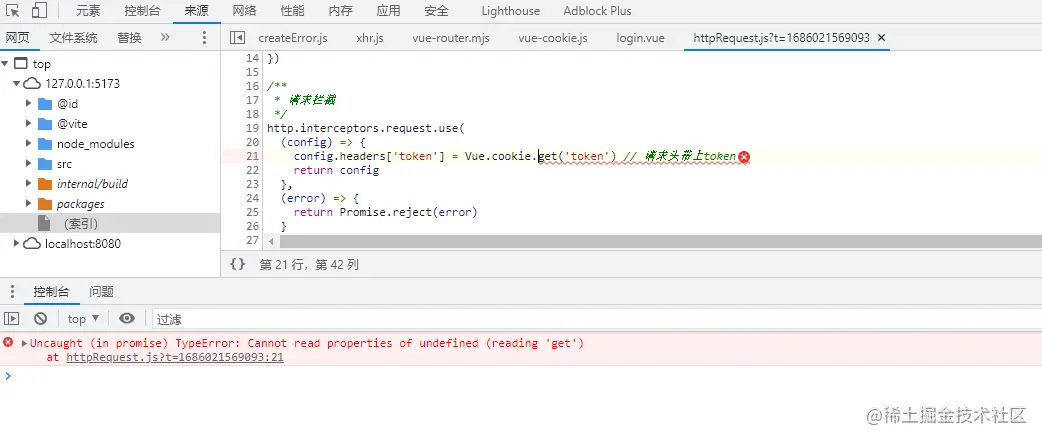The image size is (1042, 441).
Task: Toggle the console sidebar icon
Action: click(x=12, y=318)
